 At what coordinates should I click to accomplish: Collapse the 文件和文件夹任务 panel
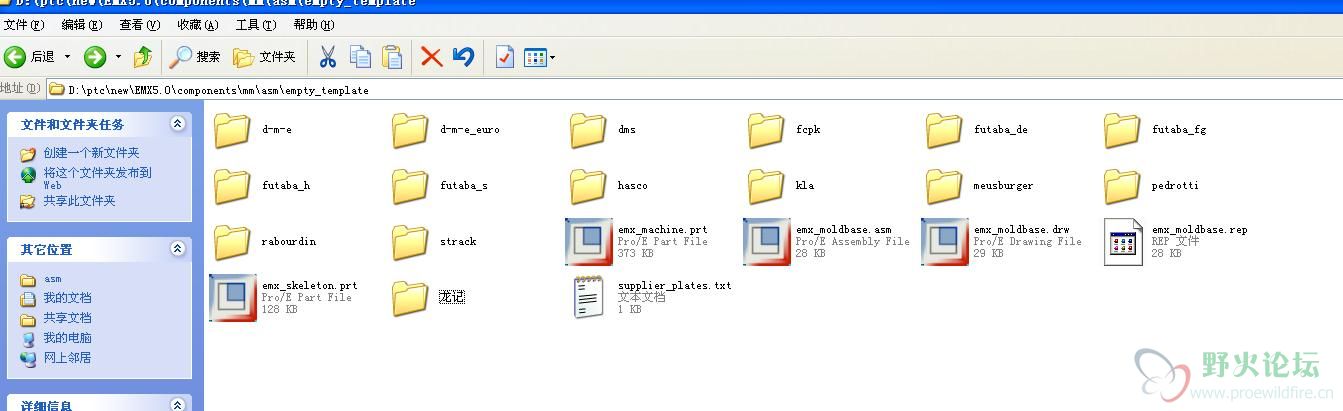tap(178, 124)
